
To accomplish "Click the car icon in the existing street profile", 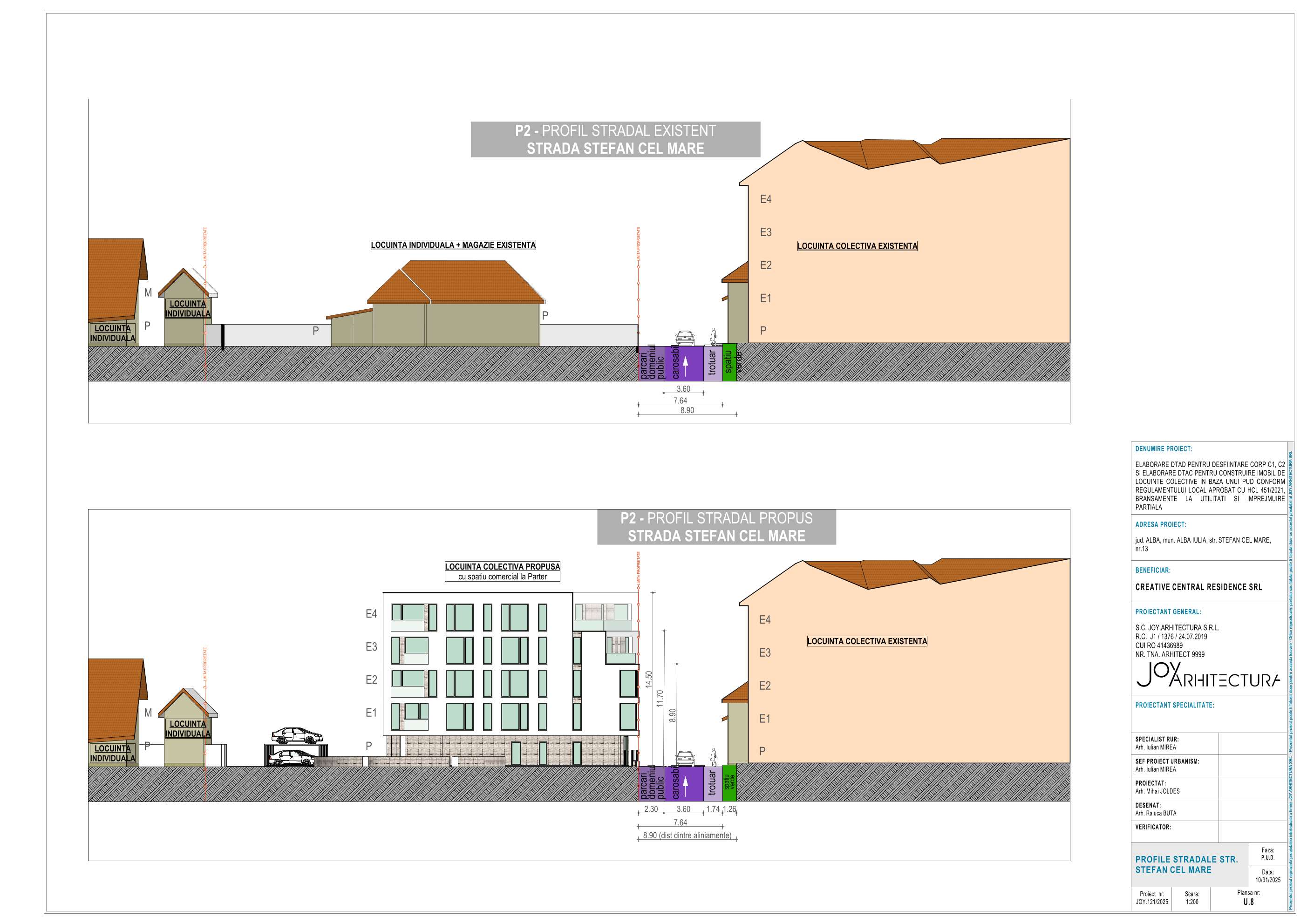I will tap(684, 338).
